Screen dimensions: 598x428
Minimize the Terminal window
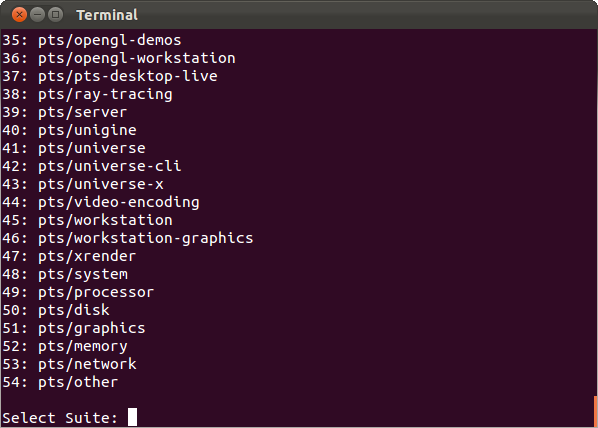37,15
